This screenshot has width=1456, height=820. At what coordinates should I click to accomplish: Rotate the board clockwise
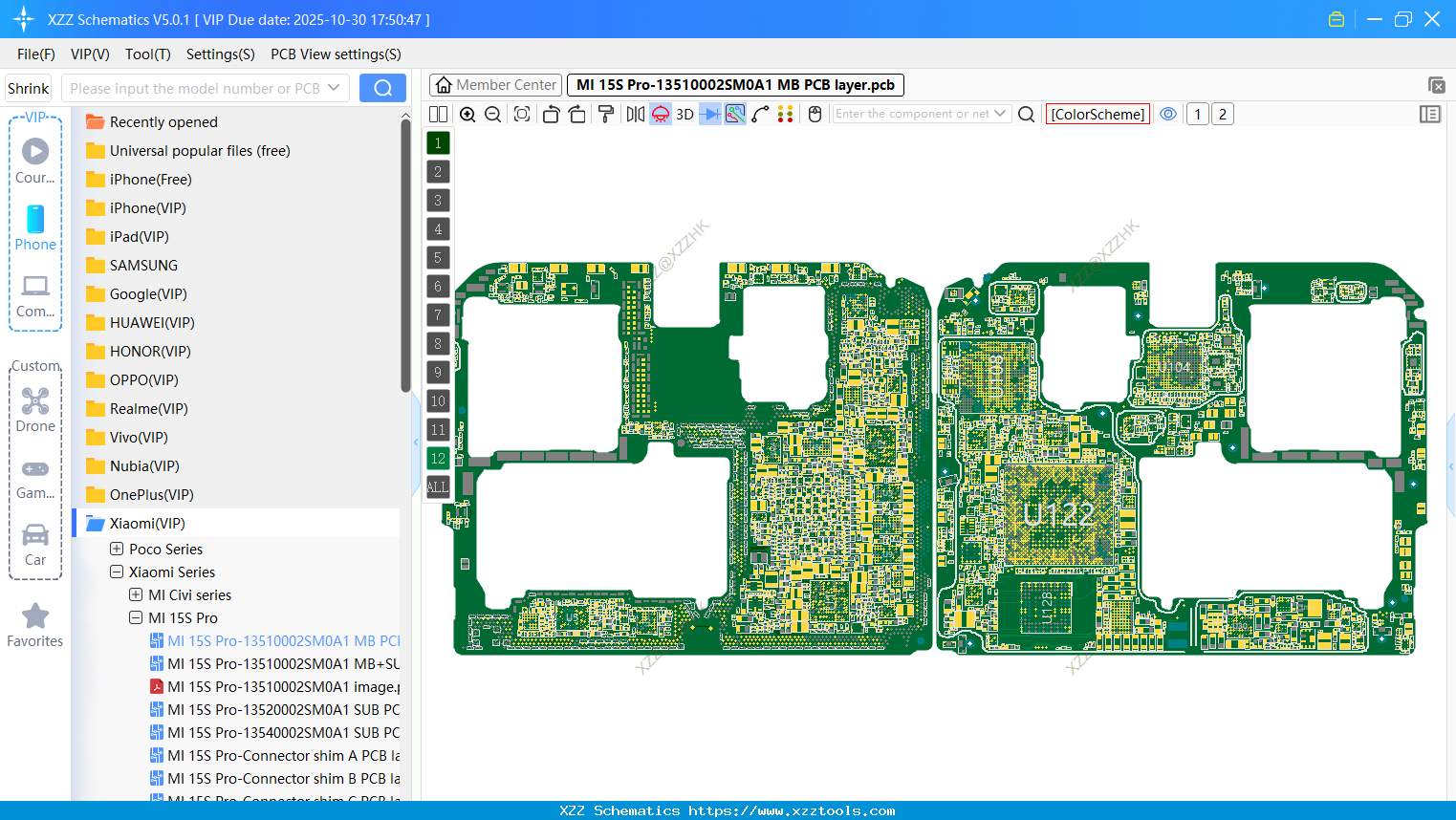pos(577,114)
